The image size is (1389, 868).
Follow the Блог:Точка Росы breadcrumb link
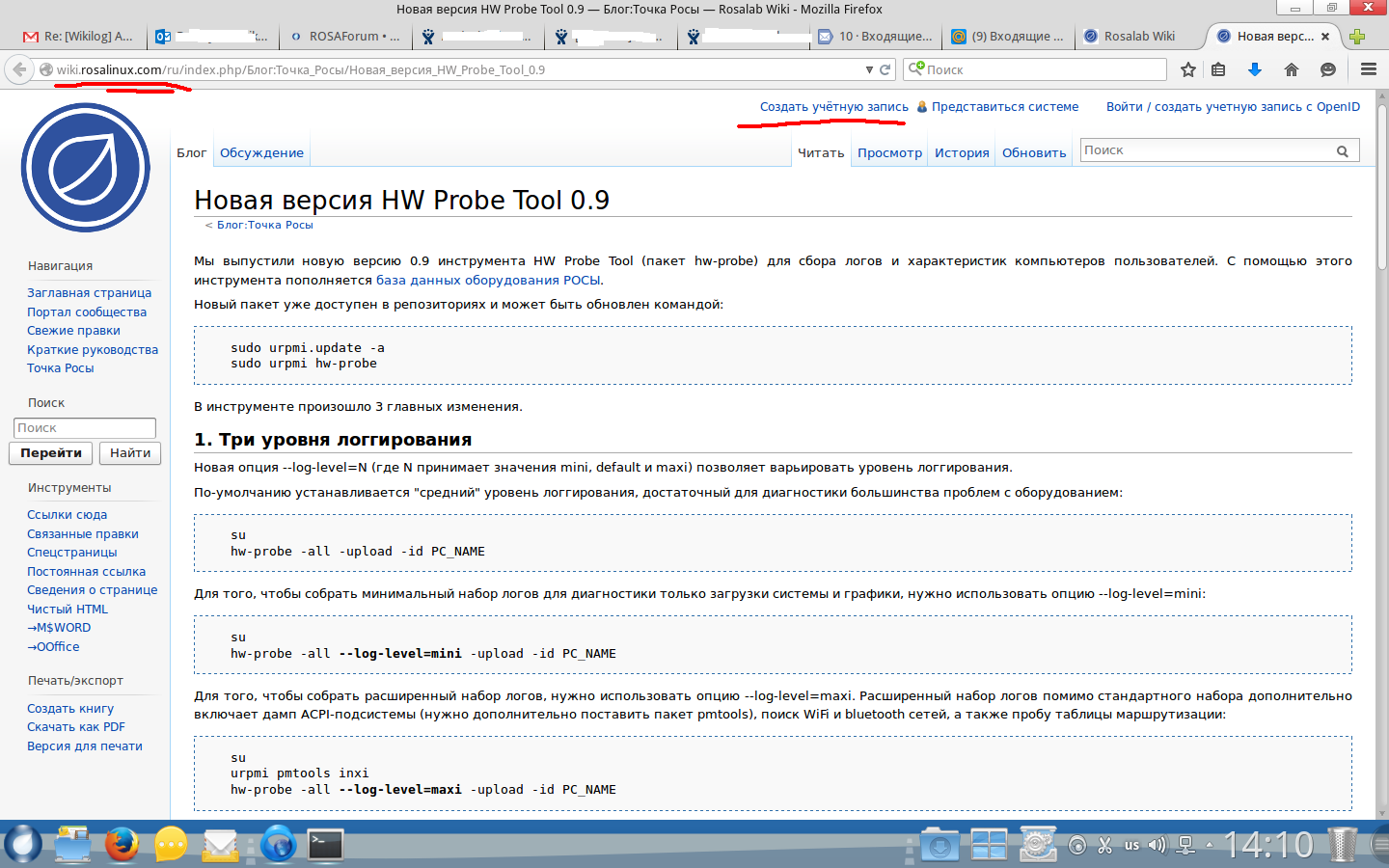tap(265, 225)
